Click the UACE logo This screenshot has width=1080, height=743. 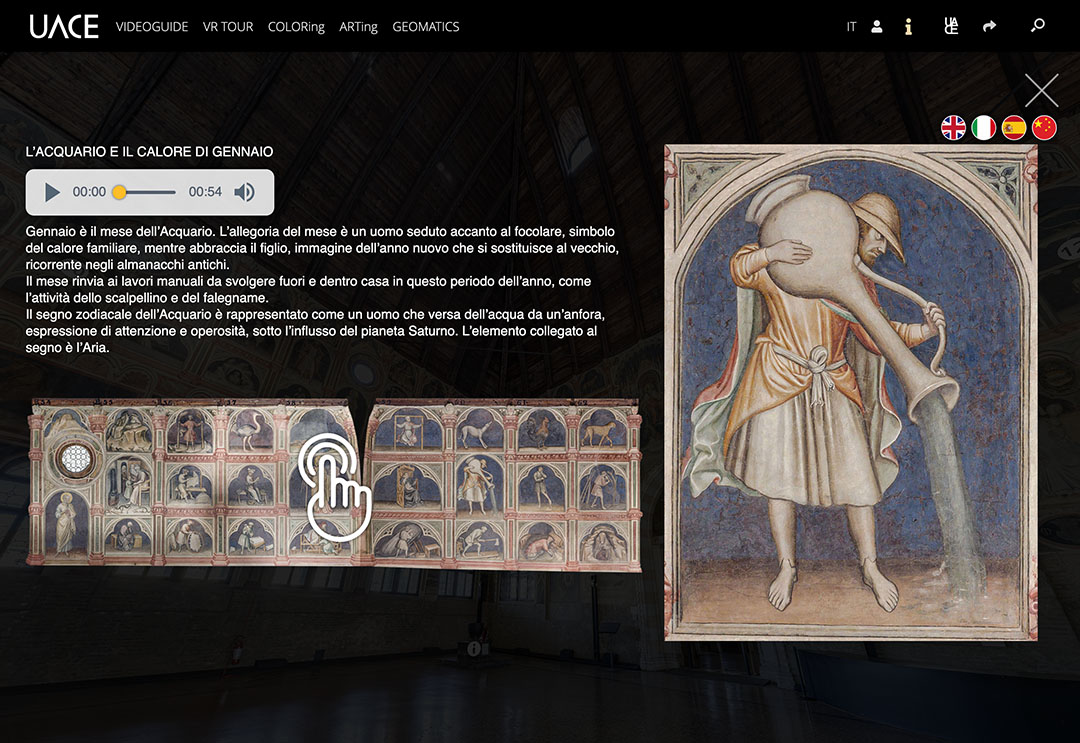(x=64, y=27)
